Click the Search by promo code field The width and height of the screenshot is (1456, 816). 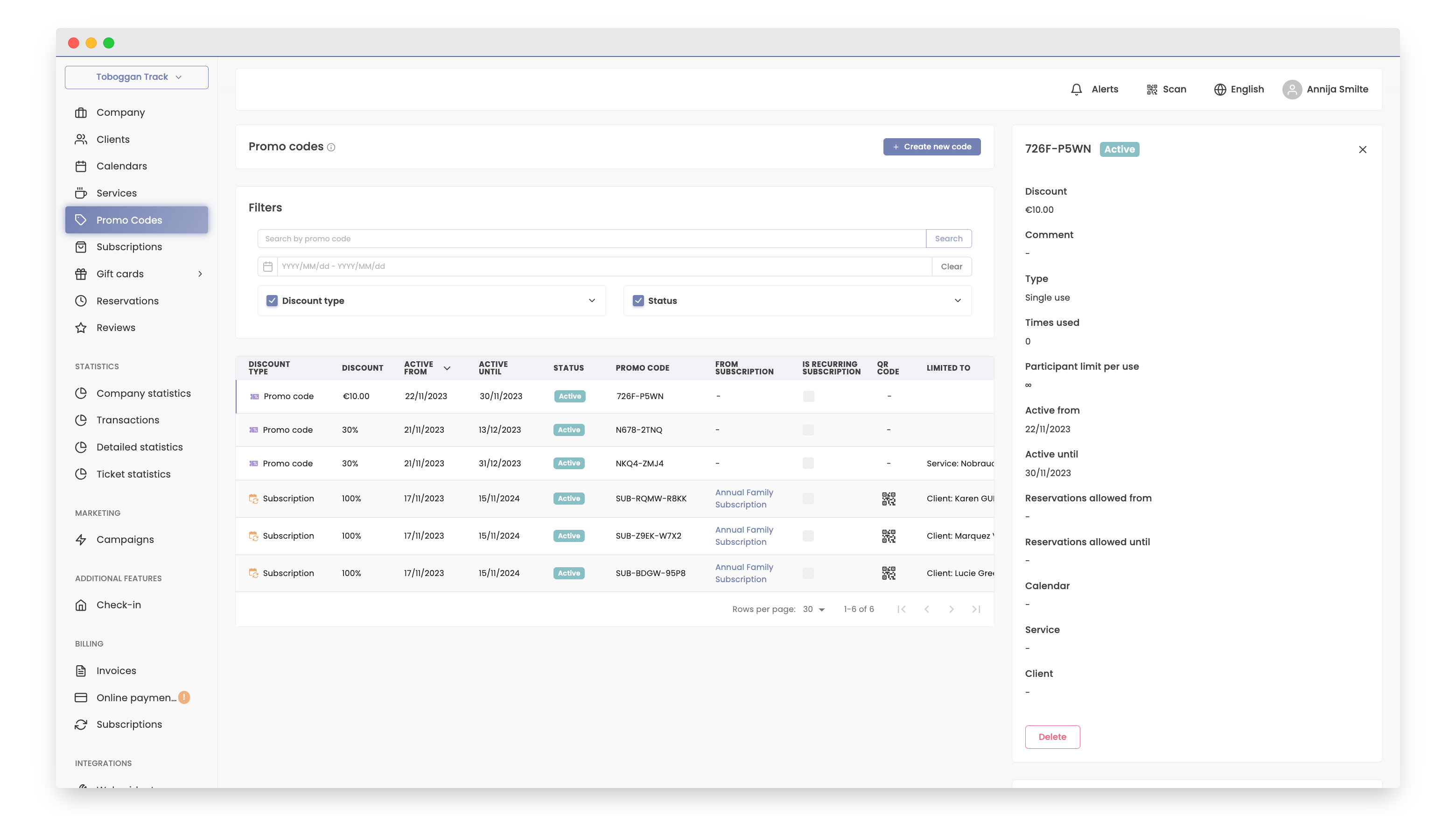[x=591, y=239]
